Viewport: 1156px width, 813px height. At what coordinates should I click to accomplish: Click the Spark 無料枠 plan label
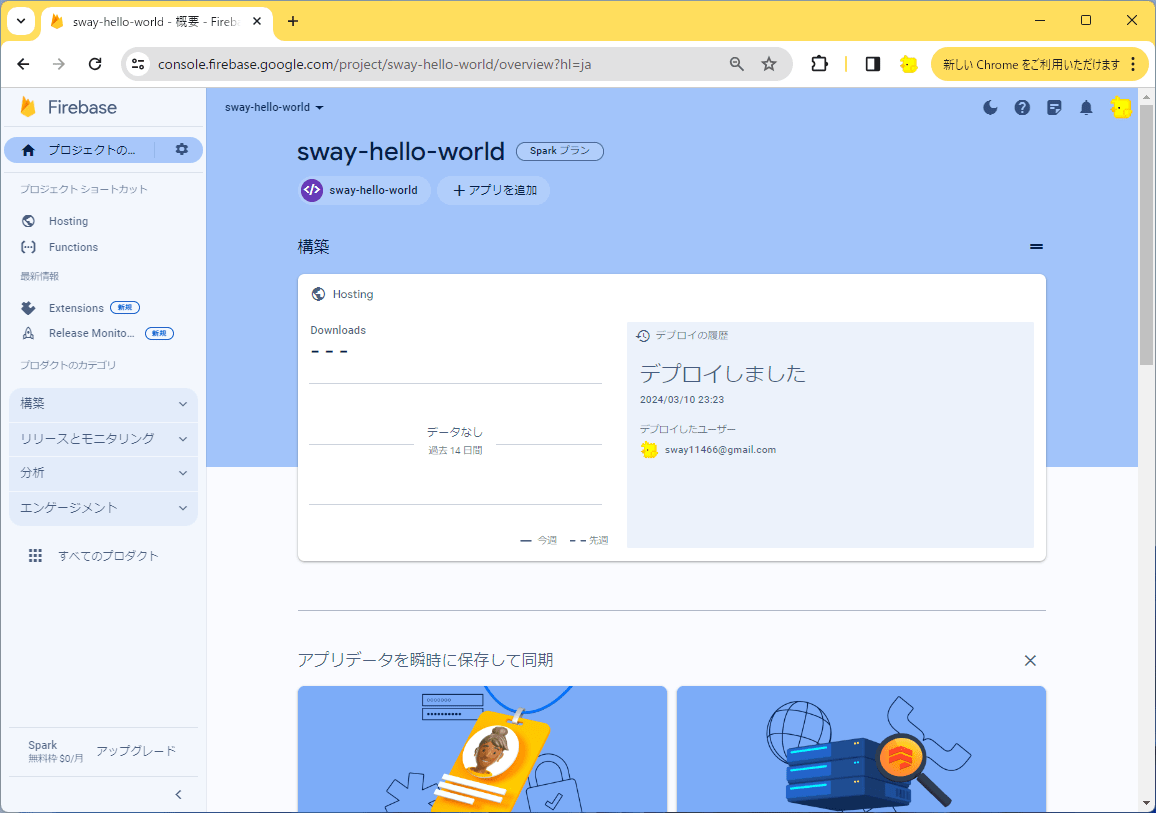tap(55, 751)
